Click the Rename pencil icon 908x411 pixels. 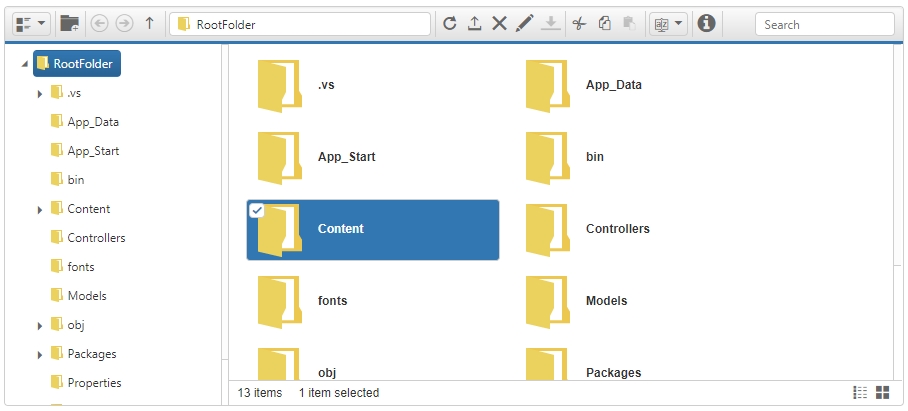click(524, 24)
